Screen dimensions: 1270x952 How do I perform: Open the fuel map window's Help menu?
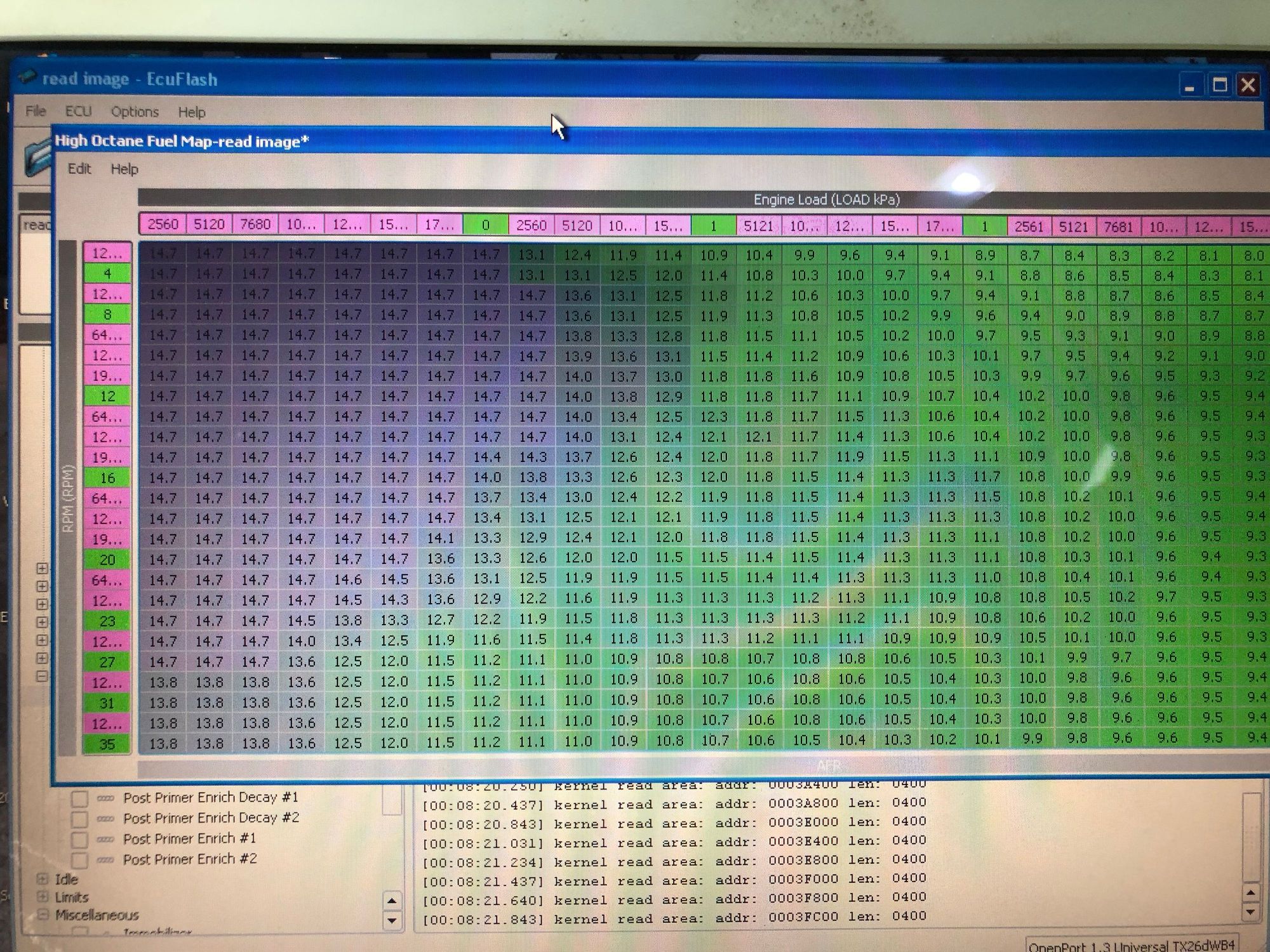coord(124,169)
